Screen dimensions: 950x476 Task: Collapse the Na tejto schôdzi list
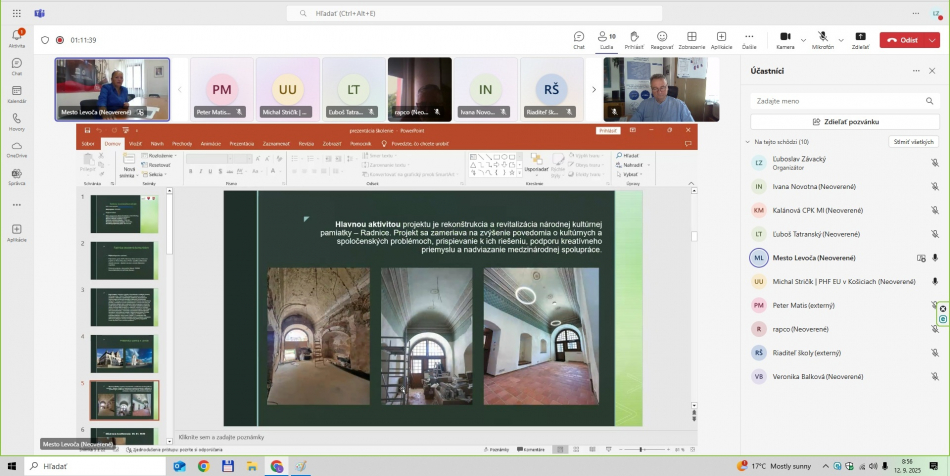(x=748, y=142)
